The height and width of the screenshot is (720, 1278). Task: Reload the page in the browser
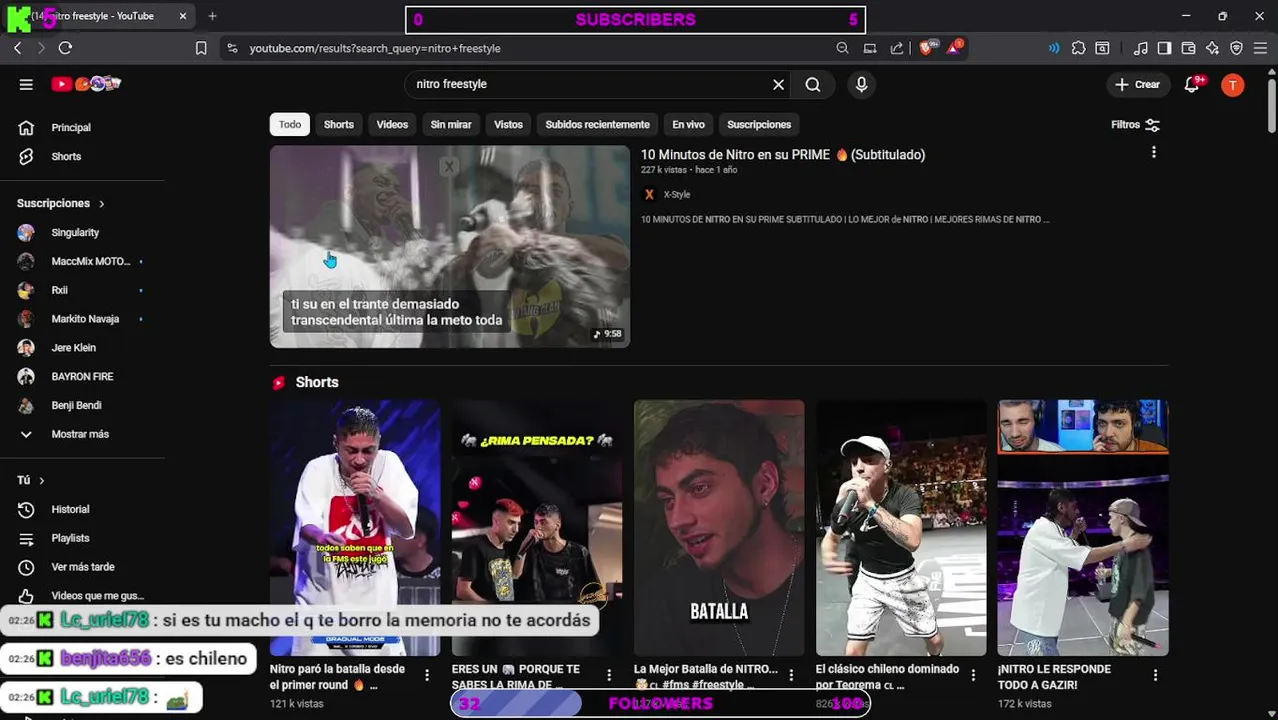65,48
